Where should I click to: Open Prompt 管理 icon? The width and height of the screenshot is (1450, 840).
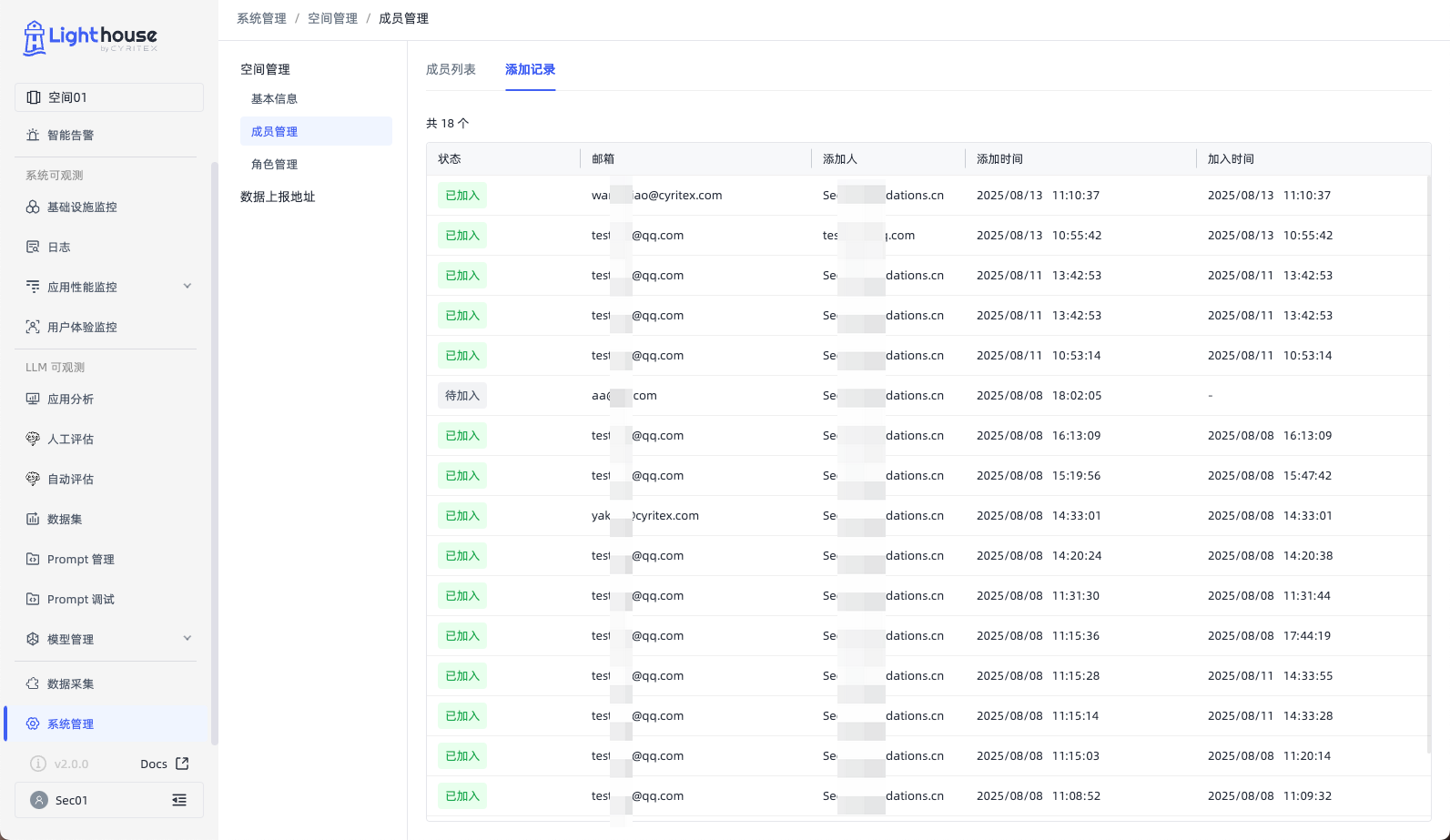33,559
